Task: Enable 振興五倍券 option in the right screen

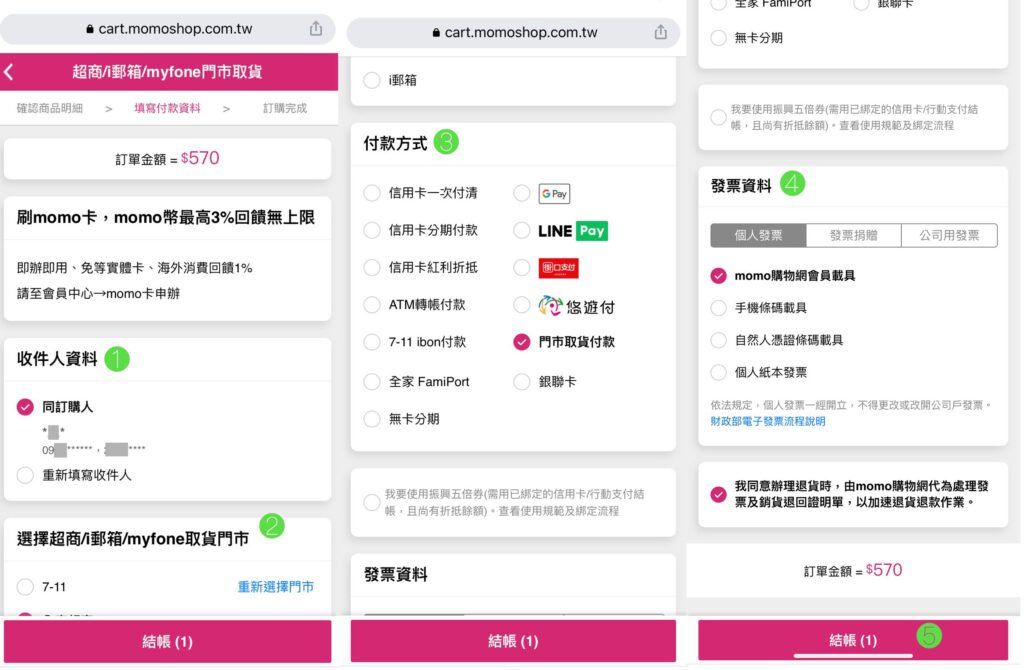Action: [718, 117]
